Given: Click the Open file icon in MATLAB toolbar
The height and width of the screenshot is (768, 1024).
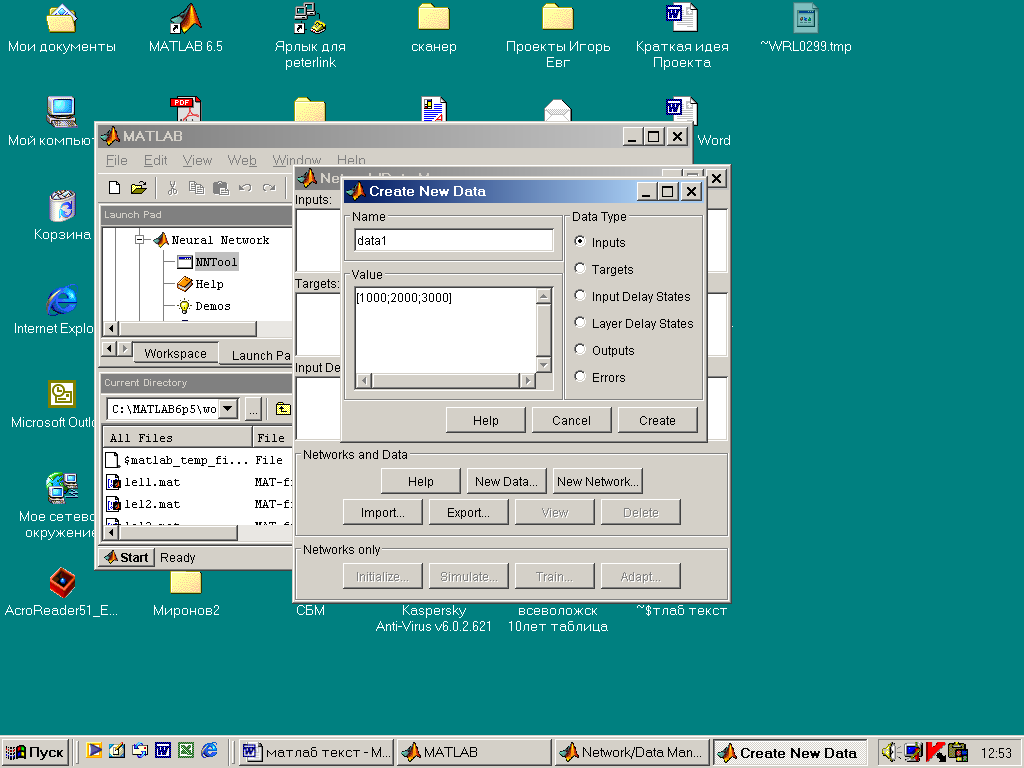Looking at the screenshot, I should click(x=138, y=188).
